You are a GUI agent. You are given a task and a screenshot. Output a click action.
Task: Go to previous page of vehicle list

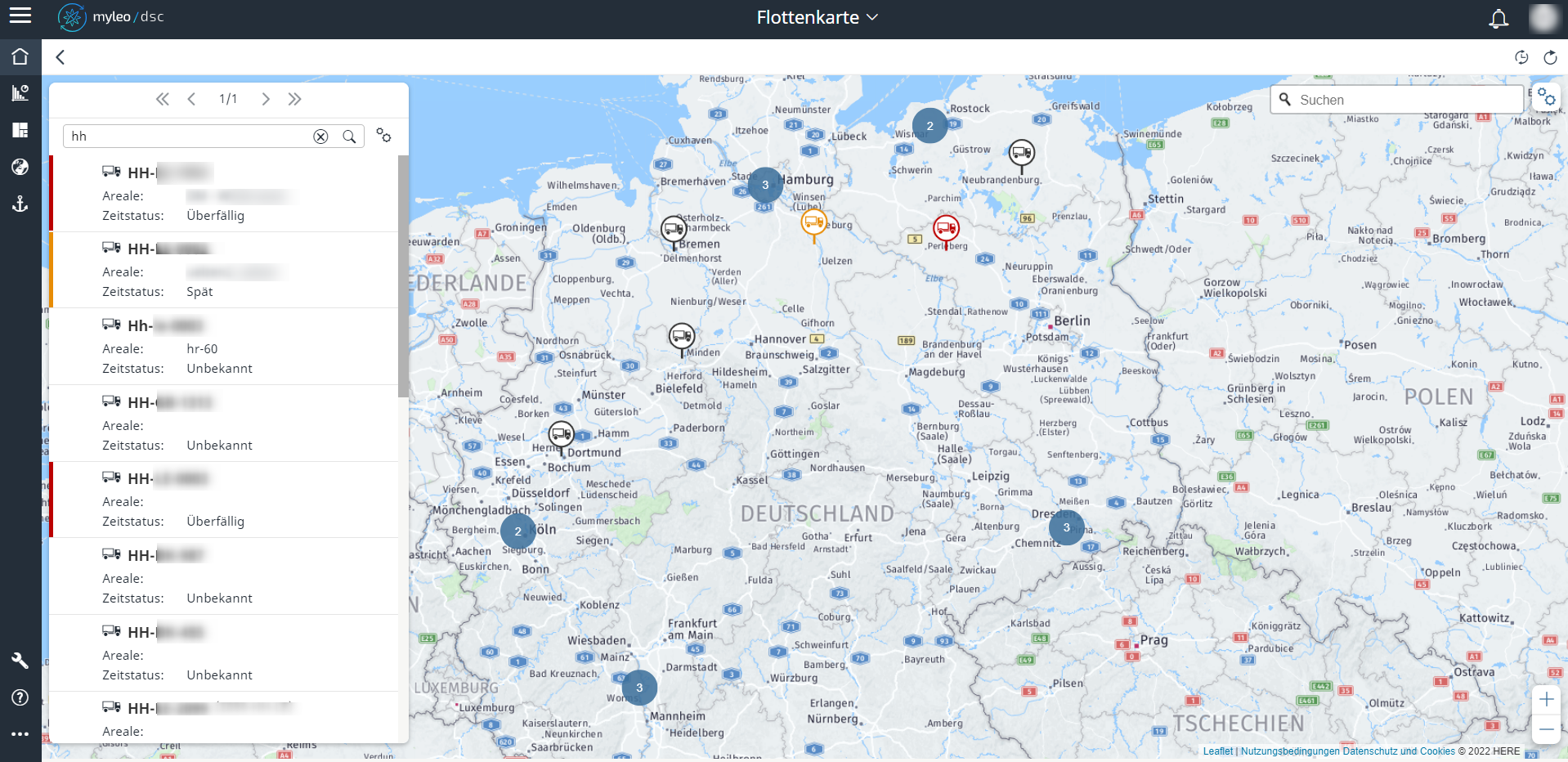coord(191,99)
